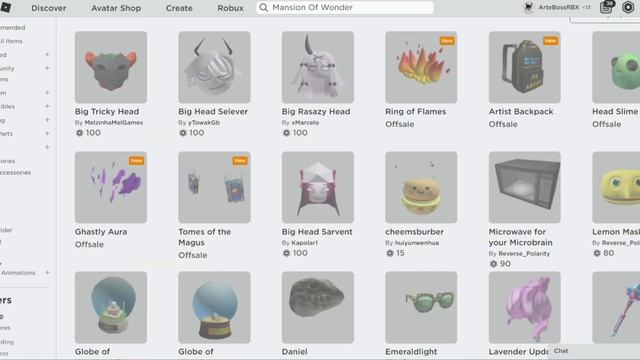640x360 pixels.
Task: Click New badge on Ring of Flames
Action: (x=447, y=41)
